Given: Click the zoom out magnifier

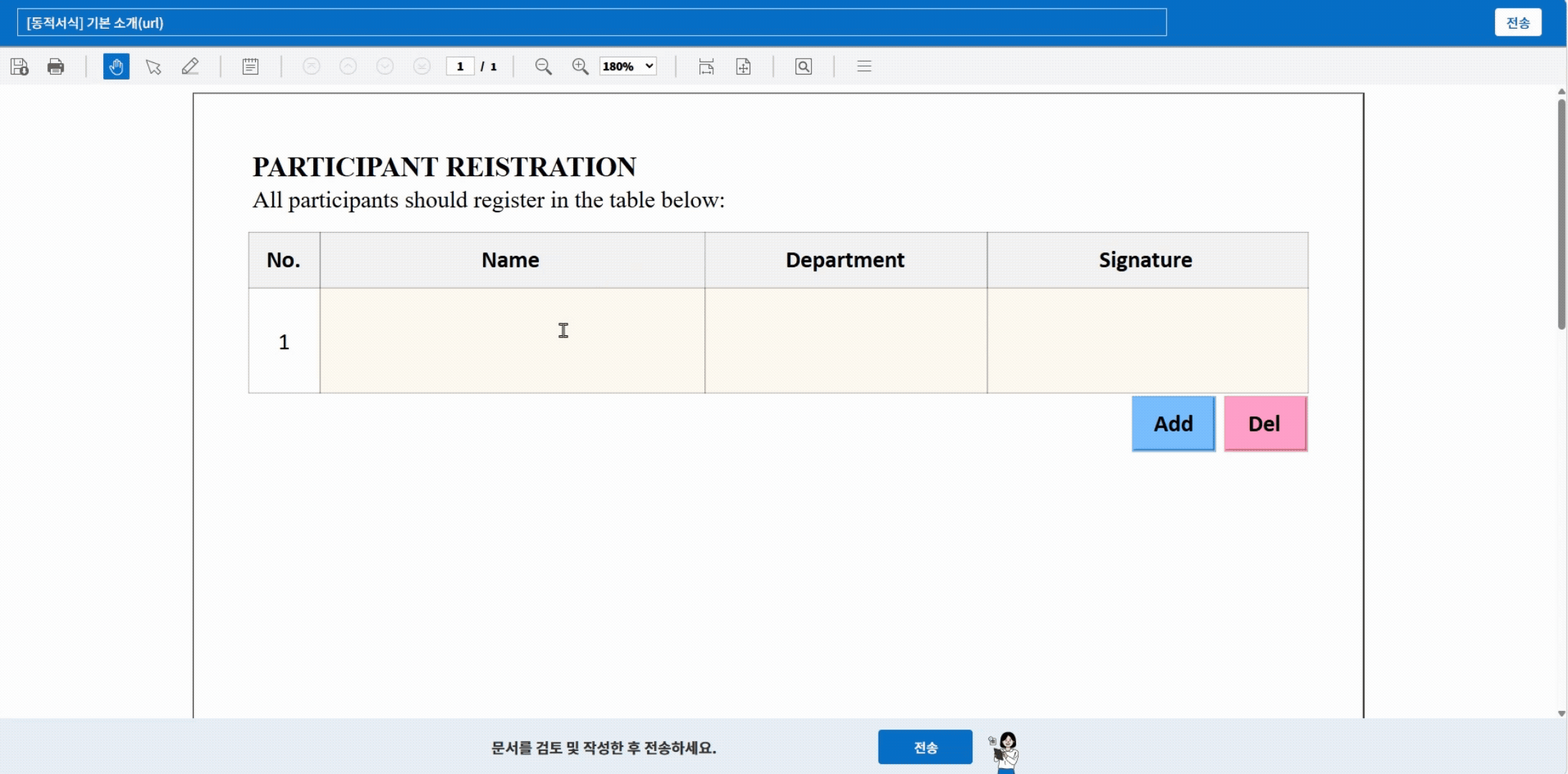Looking at the screenshot, I should 543,67.
